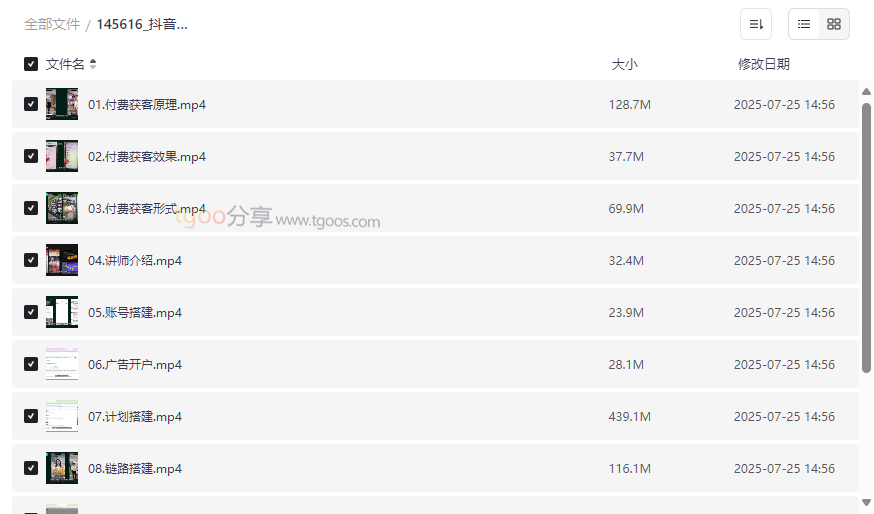The image size is (874, 514).
Task: Sort files using the 文件名 sort arrows
Action: click(93, 64)
